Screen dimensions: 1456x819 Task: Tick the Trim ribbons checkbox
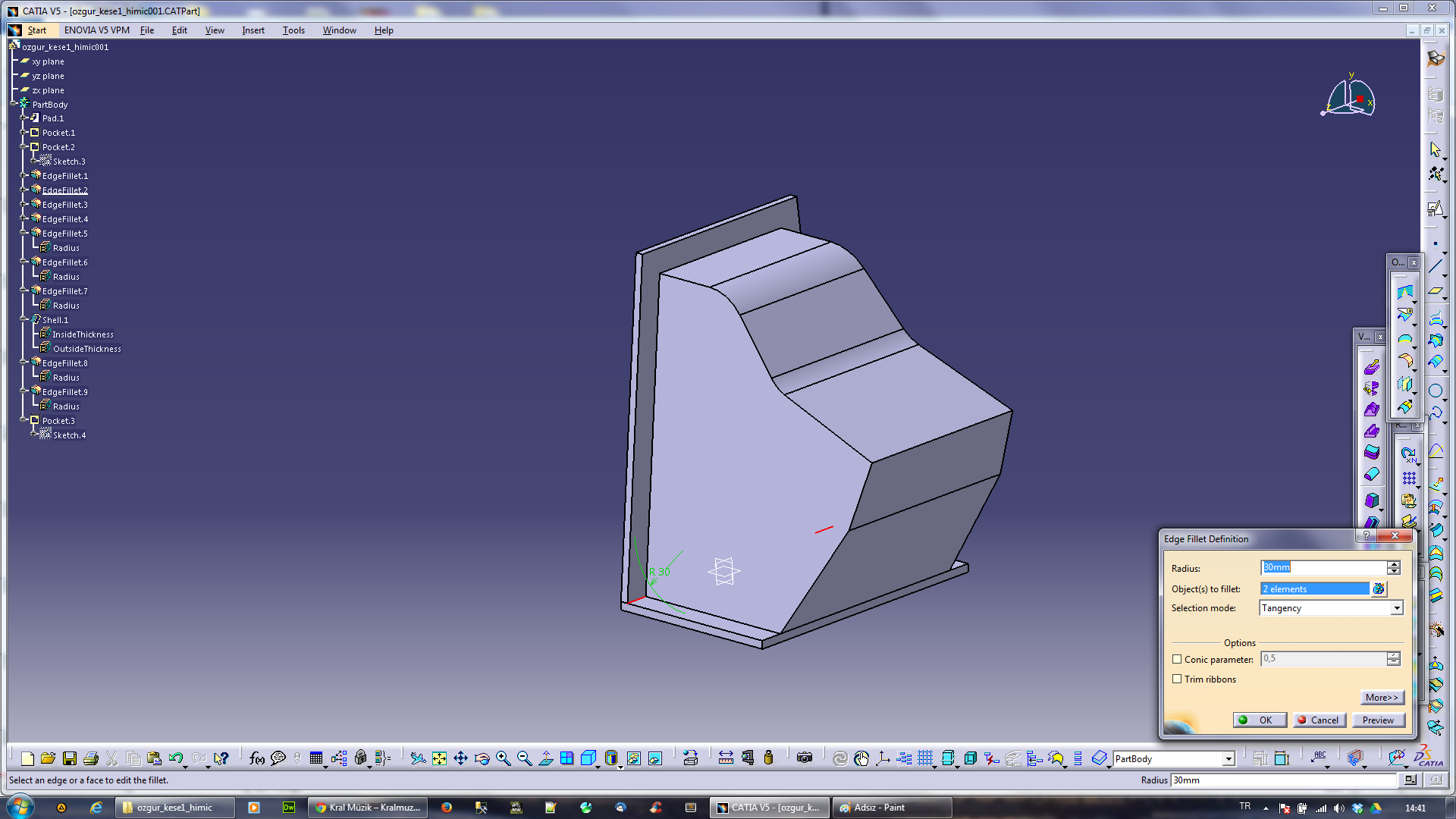point(1177,679)
